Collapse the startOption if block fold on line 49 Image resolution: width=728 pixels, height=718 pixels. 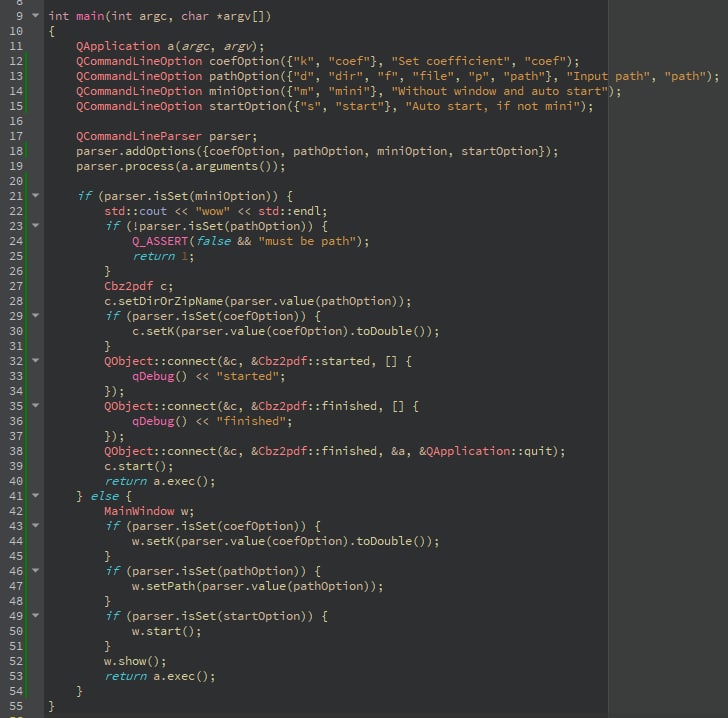pyautogui.click(x=35, y=615)
